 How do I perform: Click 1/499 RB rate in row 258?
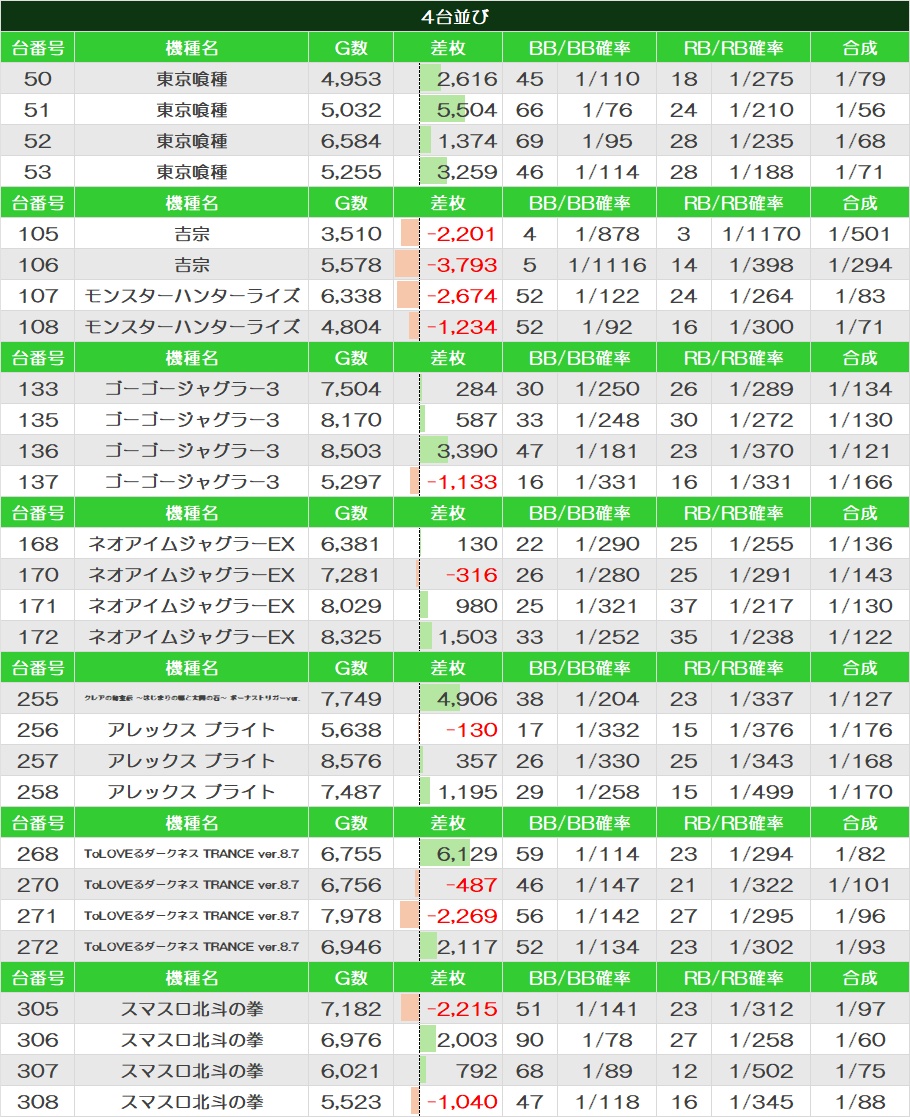click(761, 791)
